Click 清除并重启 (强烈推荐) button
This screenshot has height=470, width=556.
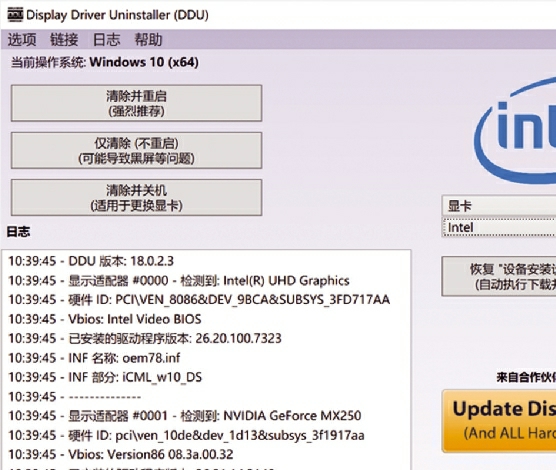pyautogui.click(x=137, y=103)
